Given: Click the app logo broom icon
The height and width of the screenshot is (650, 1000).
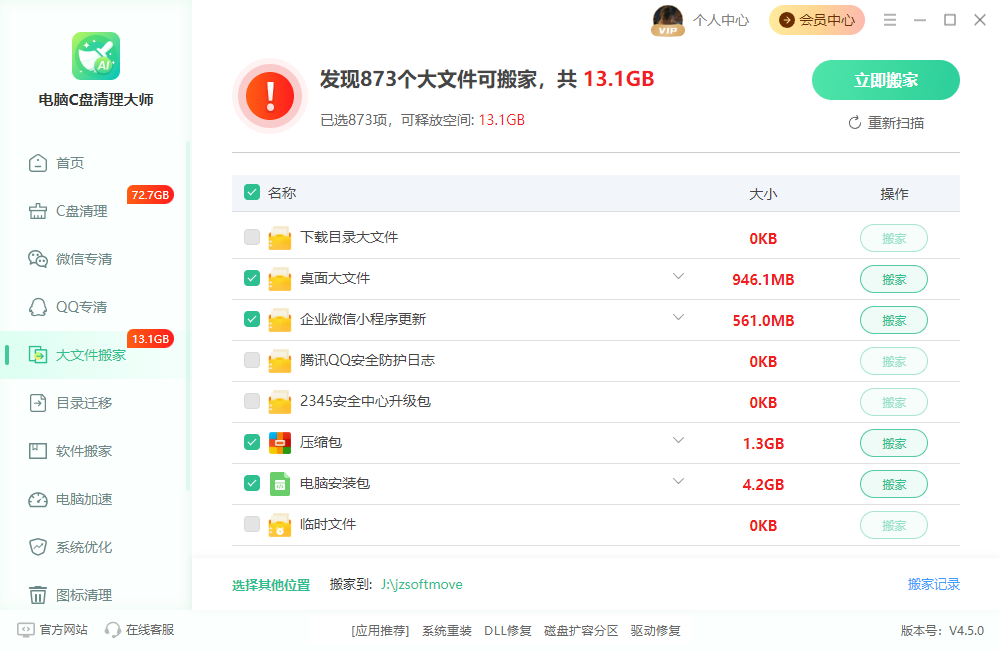Looking at the screenshot, I should pyautogui.click(x=96, y=56).
